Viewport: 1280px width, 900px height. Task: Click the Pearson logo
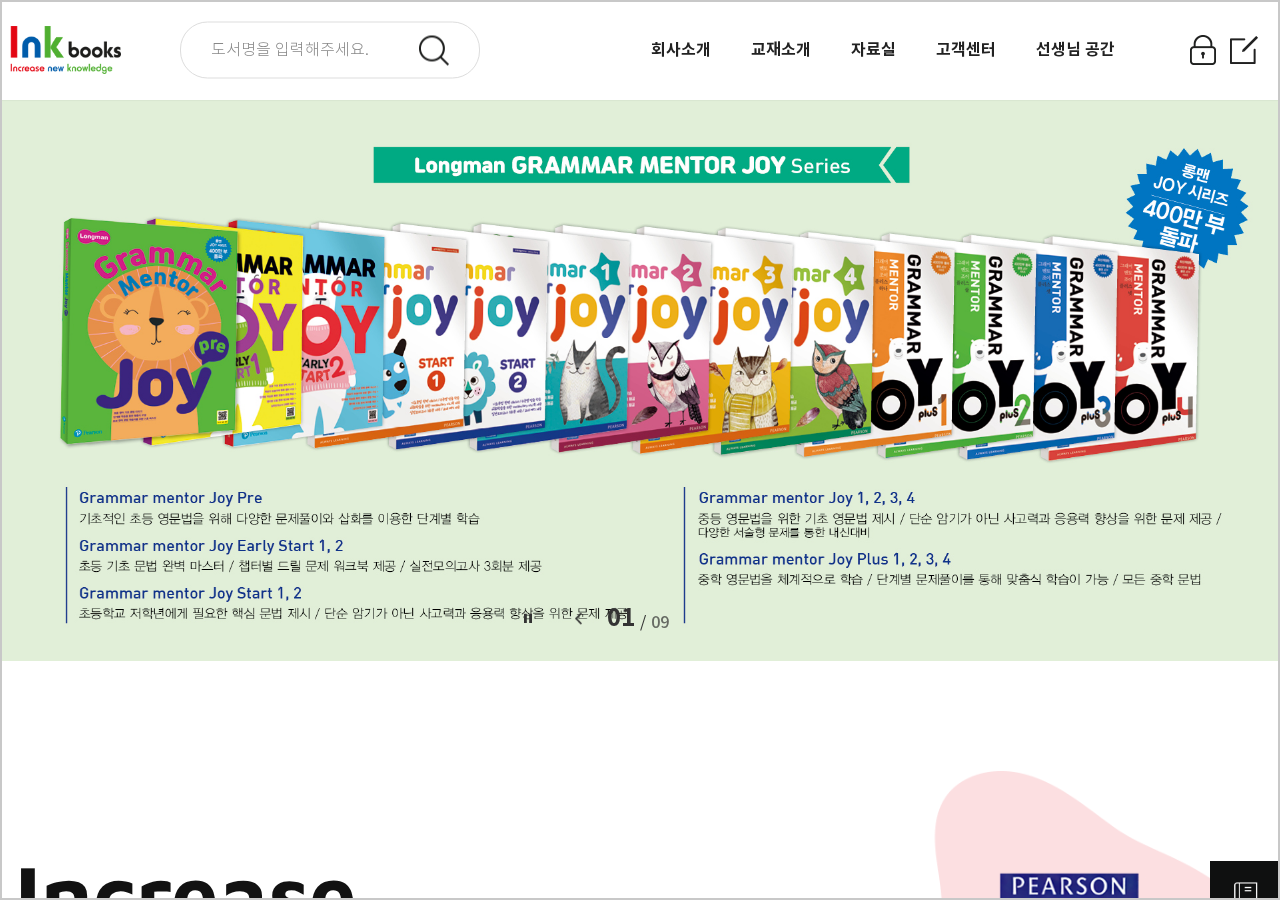coord(1069,886)
